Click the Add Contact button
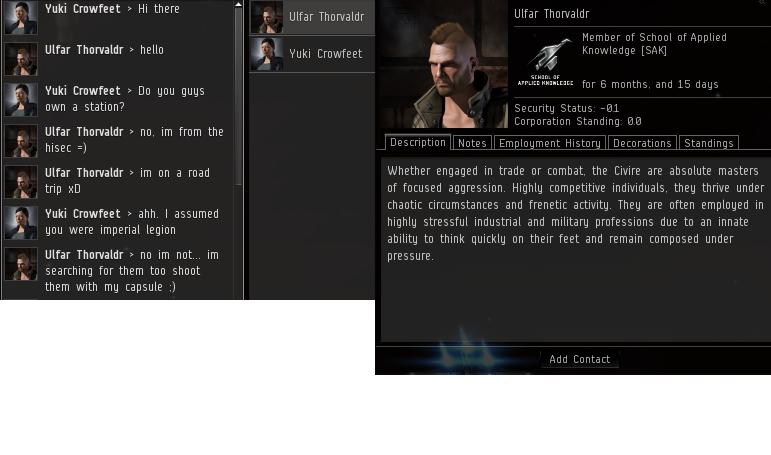 (x=580, y=359)
